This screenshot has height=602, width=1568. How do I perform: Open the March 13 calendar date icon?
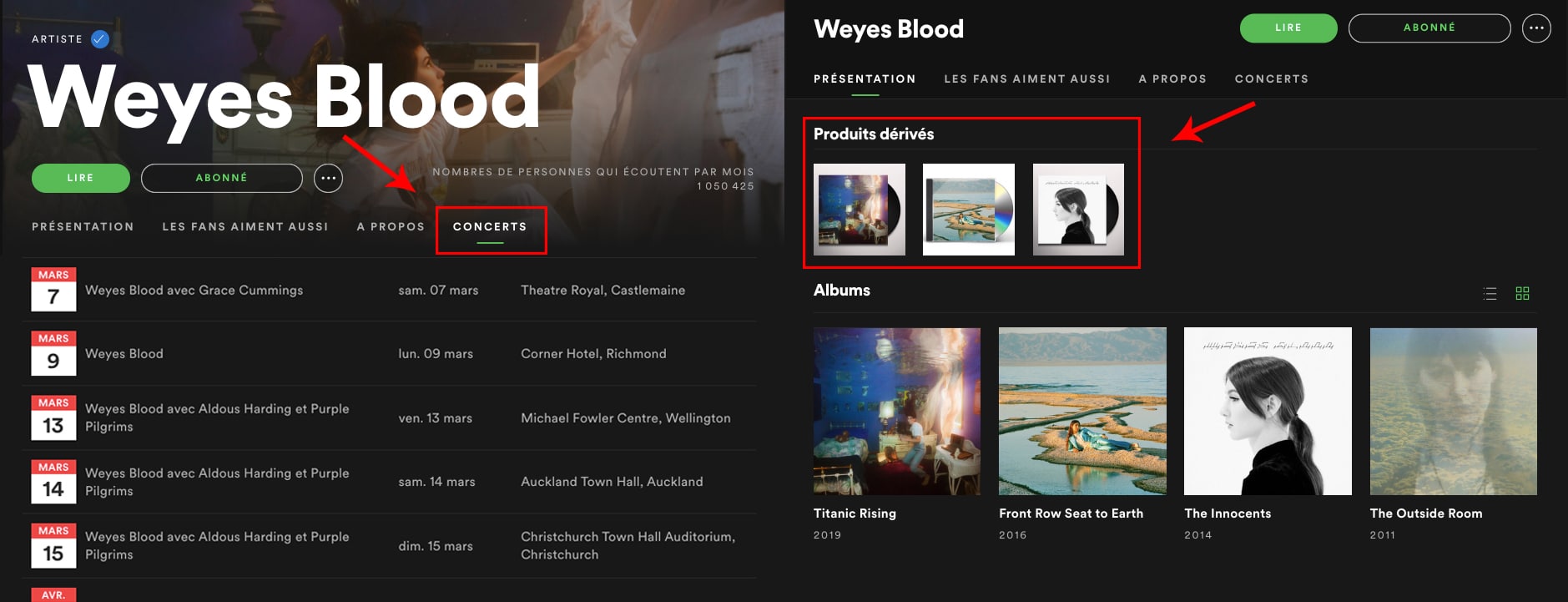pos(53,417)
